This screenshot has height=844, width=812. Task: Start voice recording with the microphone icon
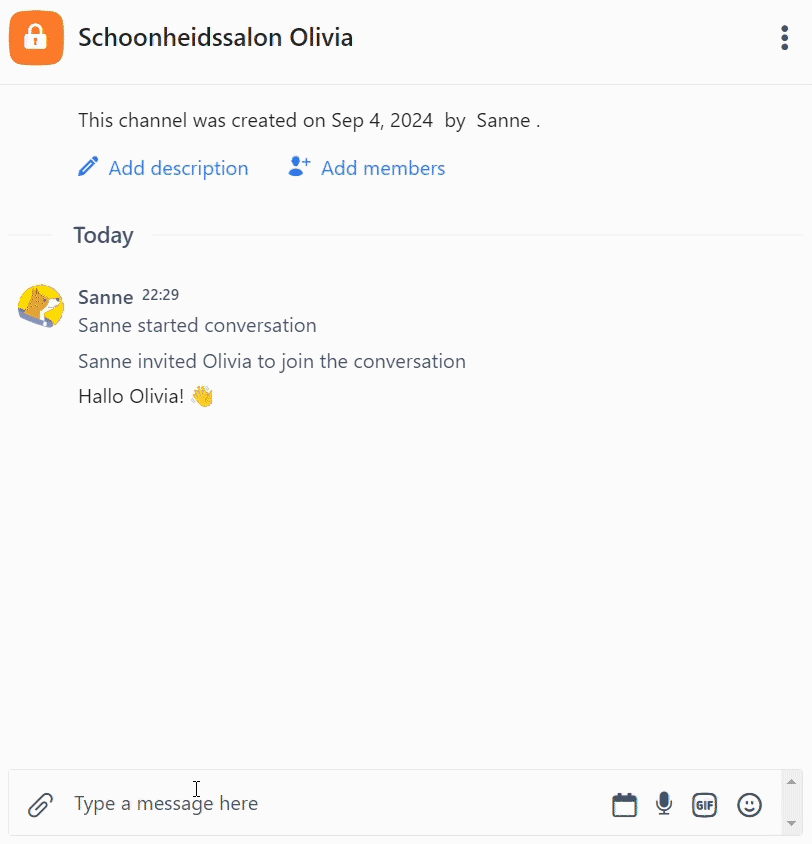click(x=664, y=804)
